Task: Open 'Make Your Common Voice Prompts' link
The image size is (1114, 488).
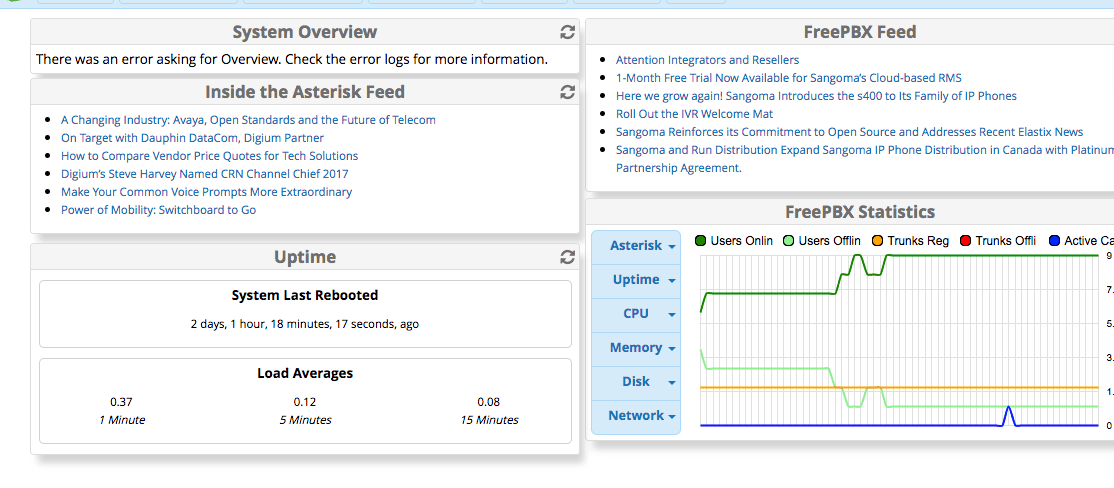Action: 206,192
